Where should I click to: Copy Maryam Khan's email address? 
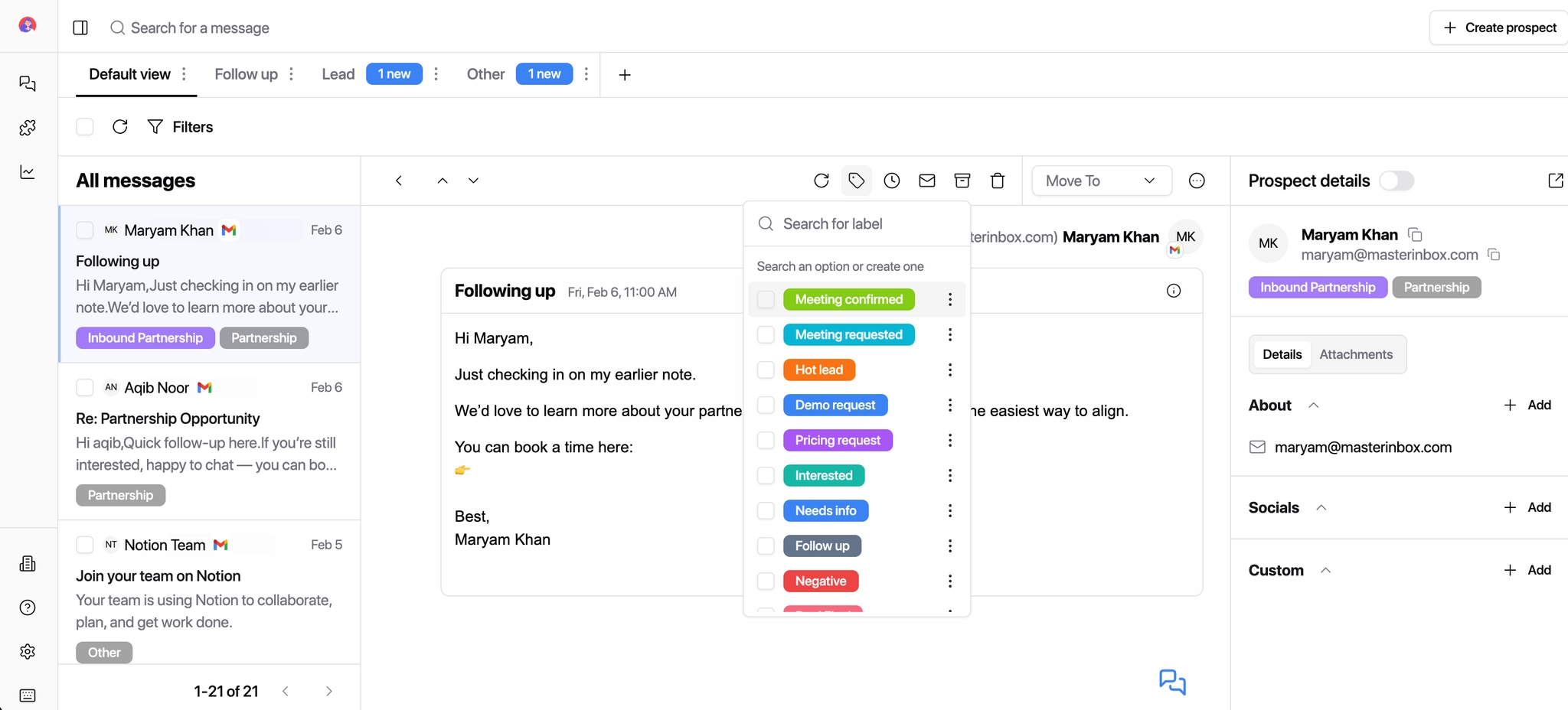(1494, 255)
